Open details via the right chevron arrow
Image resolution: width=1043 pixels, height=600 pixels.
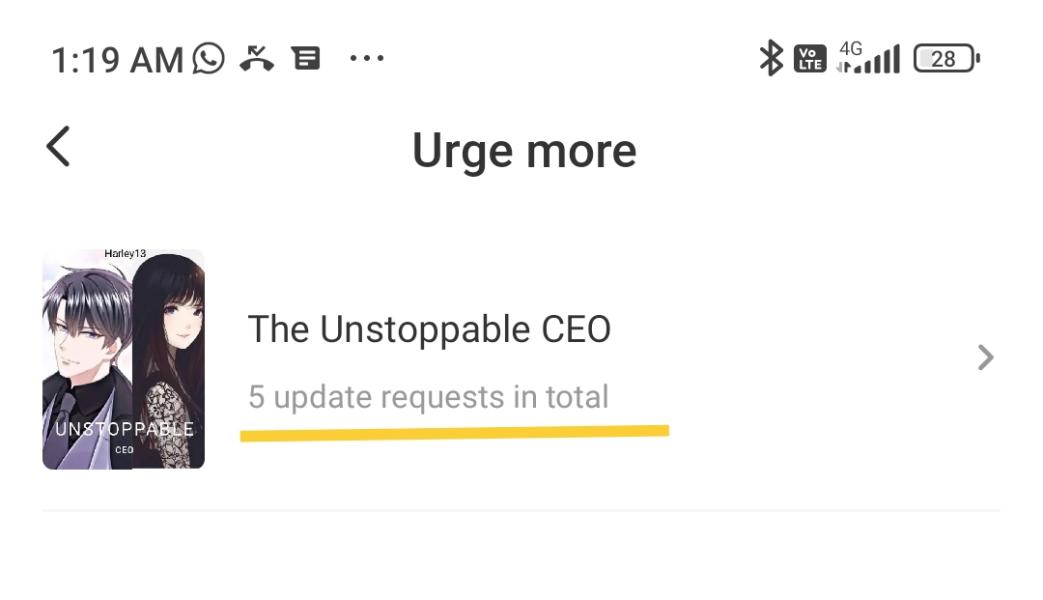[x=986, y=358]
